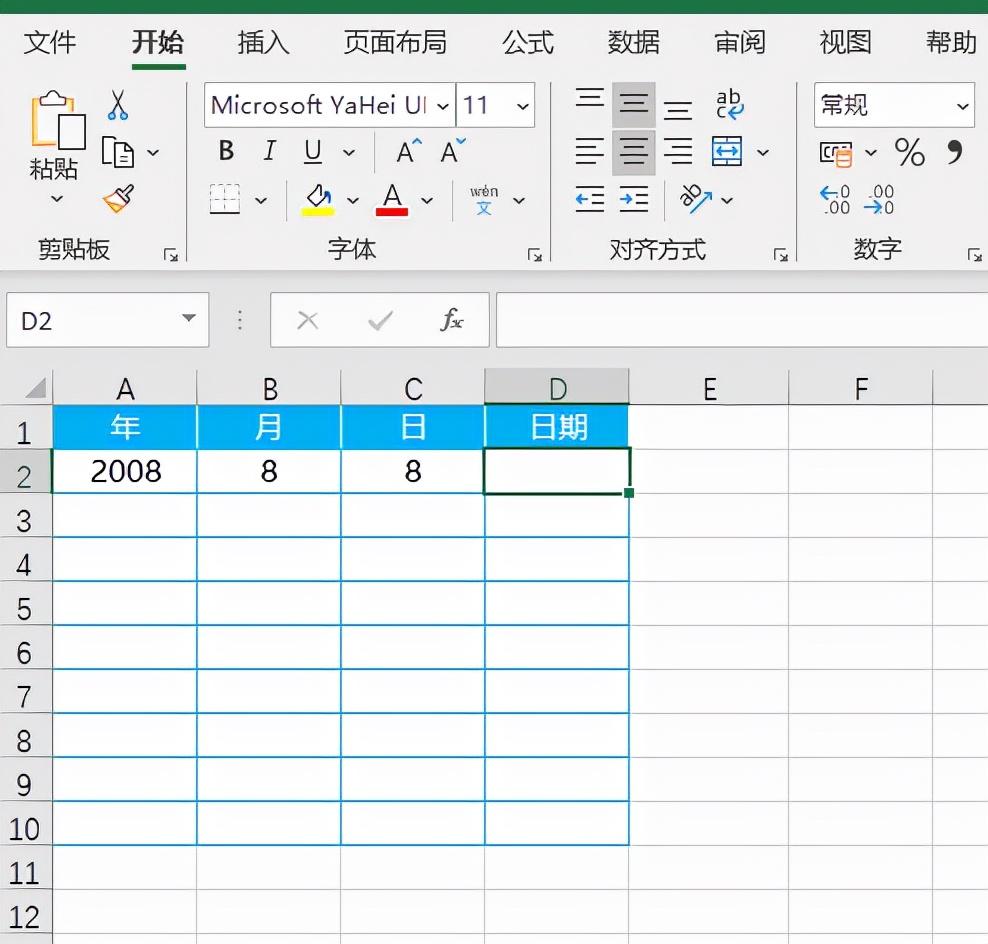This screenshot has width=988, height=944.
Task: Expand the 常规 number format dropdown
Action: 963,106
